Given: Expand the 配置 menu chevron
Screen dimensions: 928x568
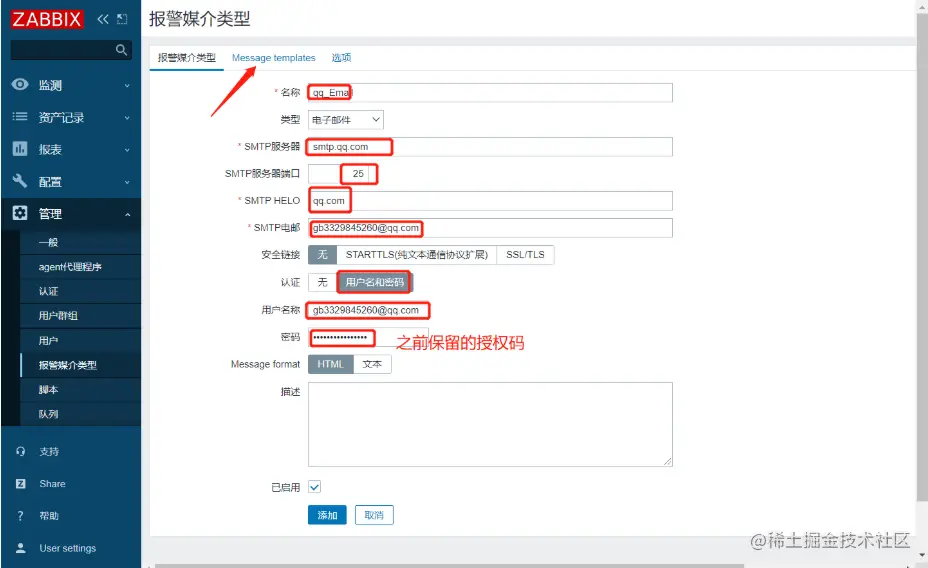Looking at the screenshot, I should [x=127, y=182].
